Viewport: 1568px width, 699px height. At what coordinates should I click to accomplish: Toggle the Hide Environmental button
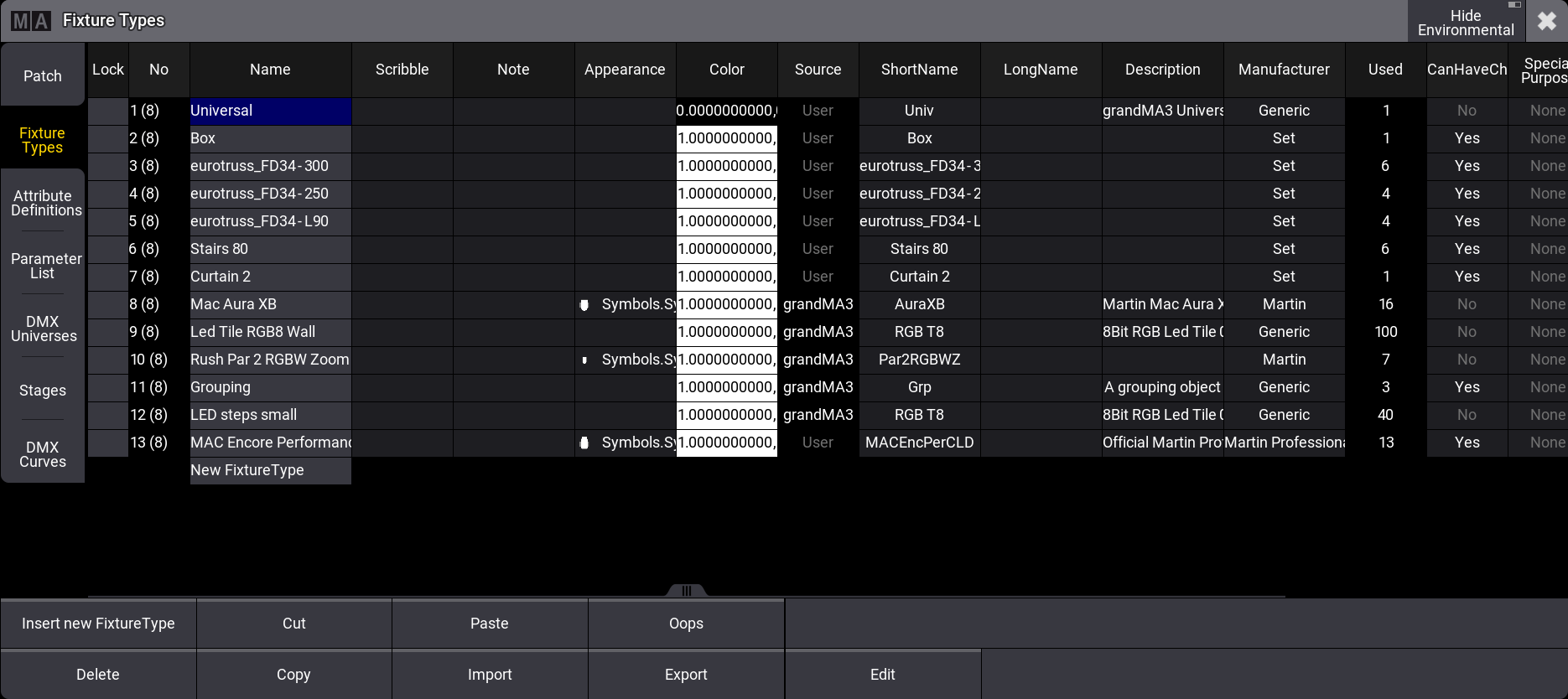(x=1465, y=22)
